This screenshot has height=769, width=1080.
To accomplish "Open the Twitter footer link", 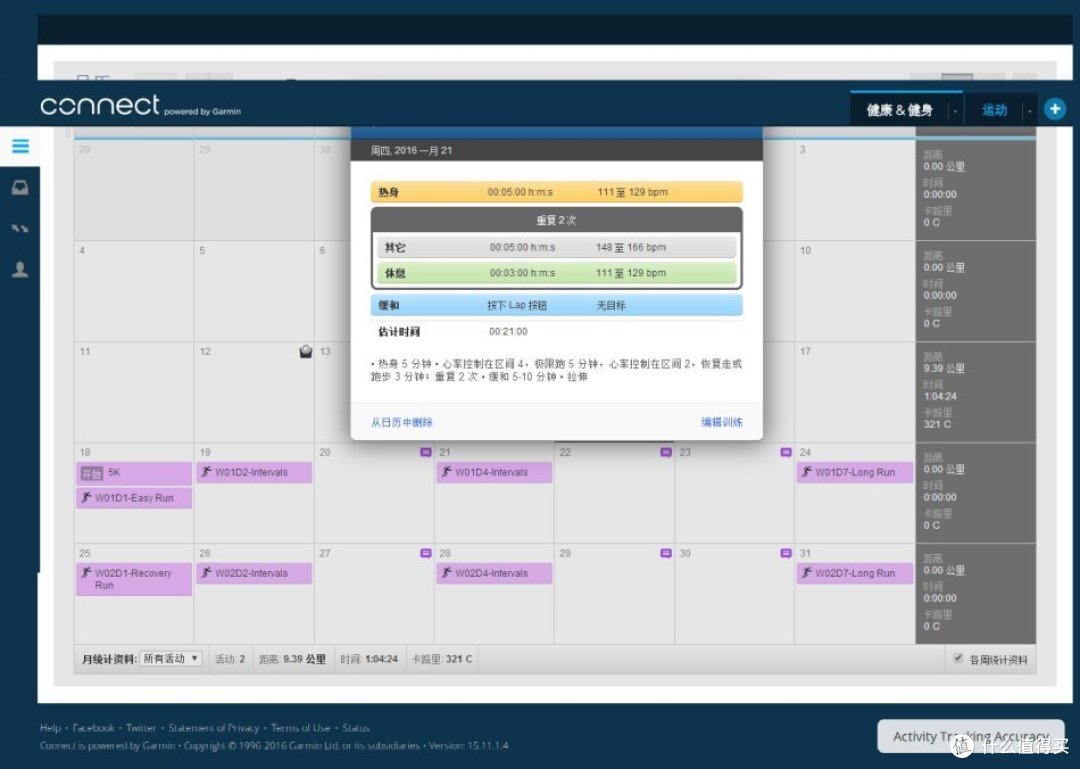I will (x=141, y=728).
